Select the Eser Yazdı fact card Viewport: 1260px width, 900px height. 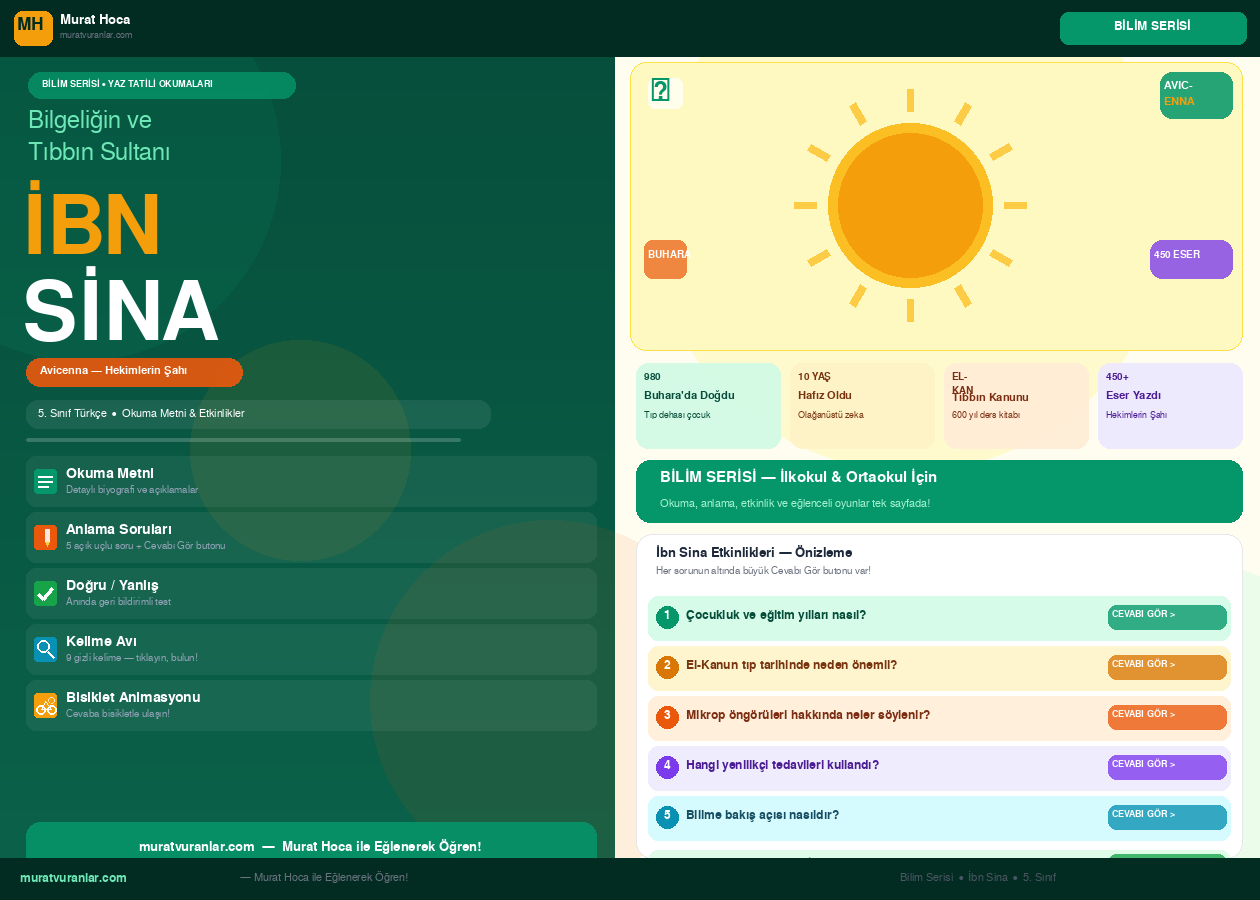pos(1170,406)
